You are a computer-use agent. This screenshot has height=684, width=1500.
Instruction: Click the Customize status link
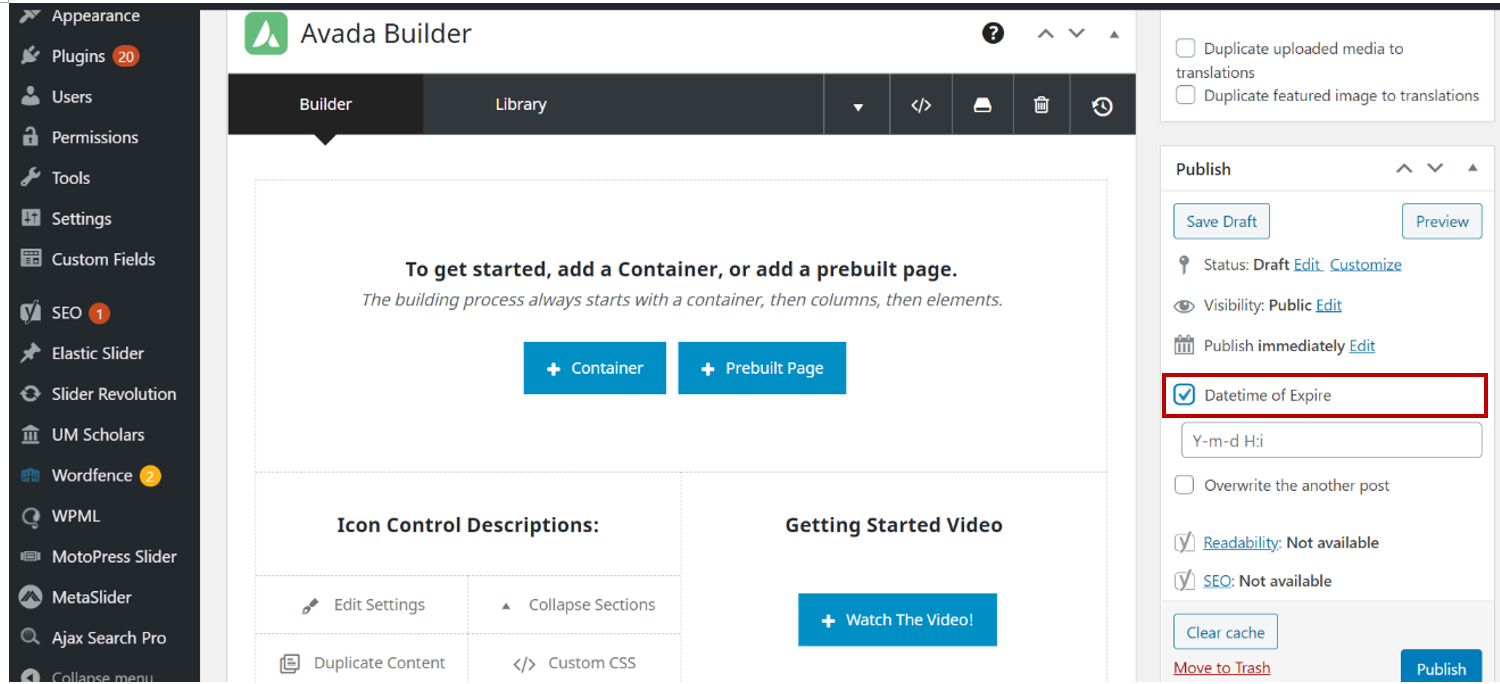click(1366, 264)
